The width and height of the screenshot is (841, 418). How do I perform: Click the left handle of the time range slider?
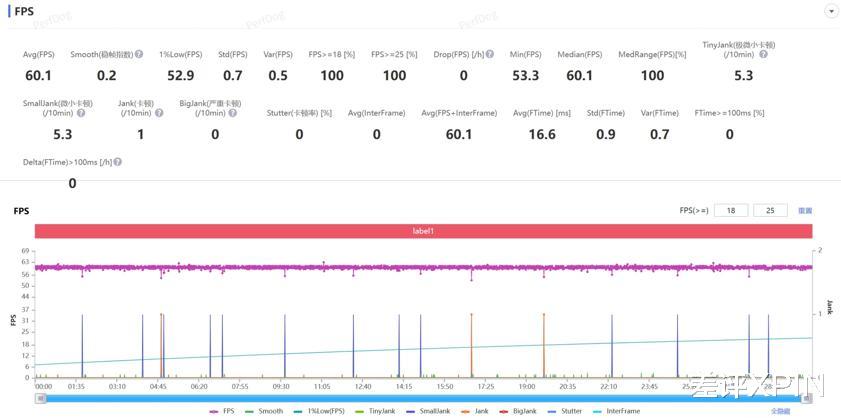tap(39, 398)
